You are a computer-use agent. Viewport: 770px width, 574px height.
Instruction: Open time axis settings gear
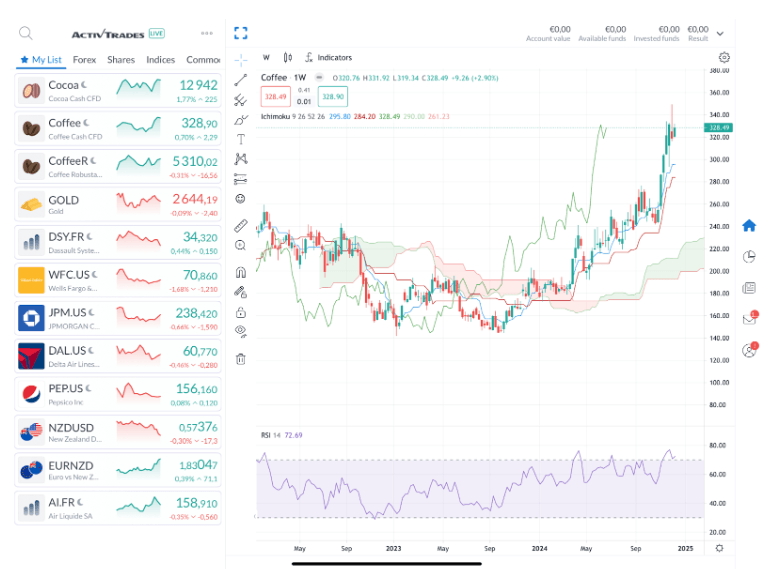(719, 548)
